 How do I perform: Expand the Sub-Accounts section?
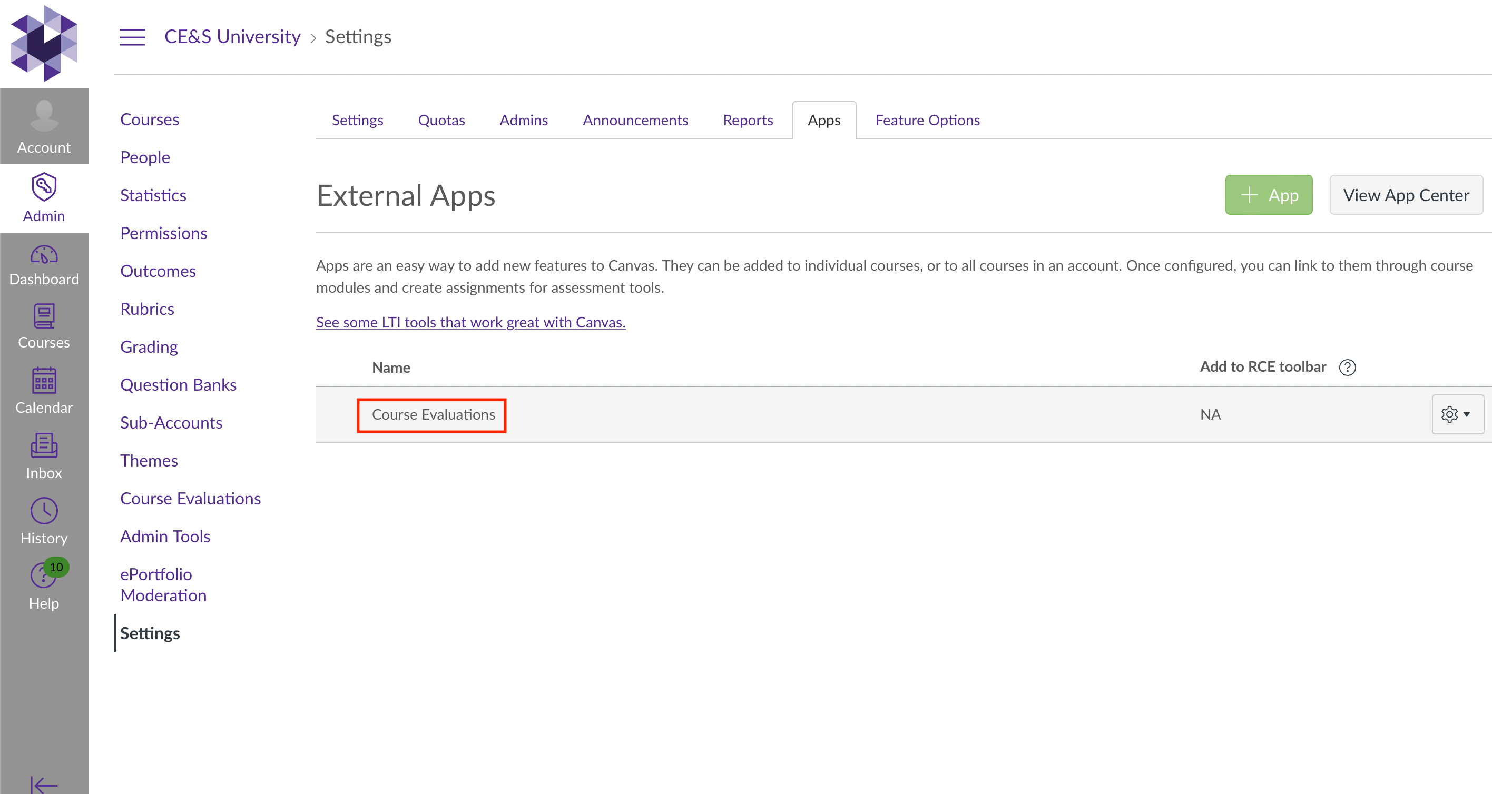(171, 422)
